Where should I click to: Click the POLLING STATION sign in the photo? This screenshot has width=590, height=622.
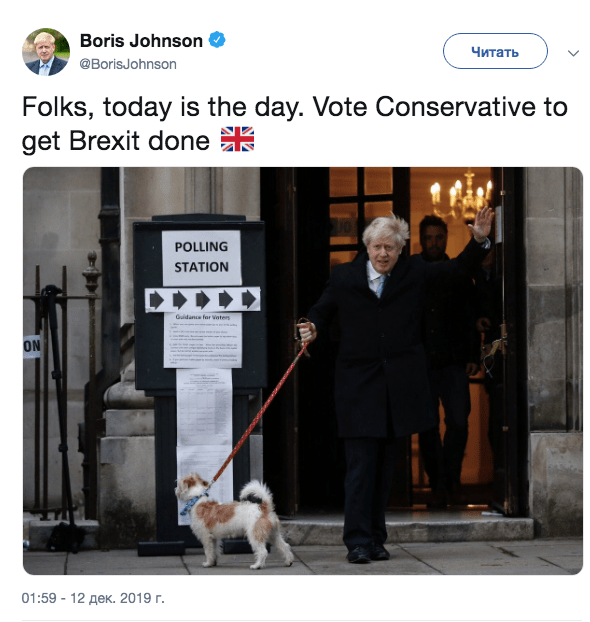(x=202, y=257)
